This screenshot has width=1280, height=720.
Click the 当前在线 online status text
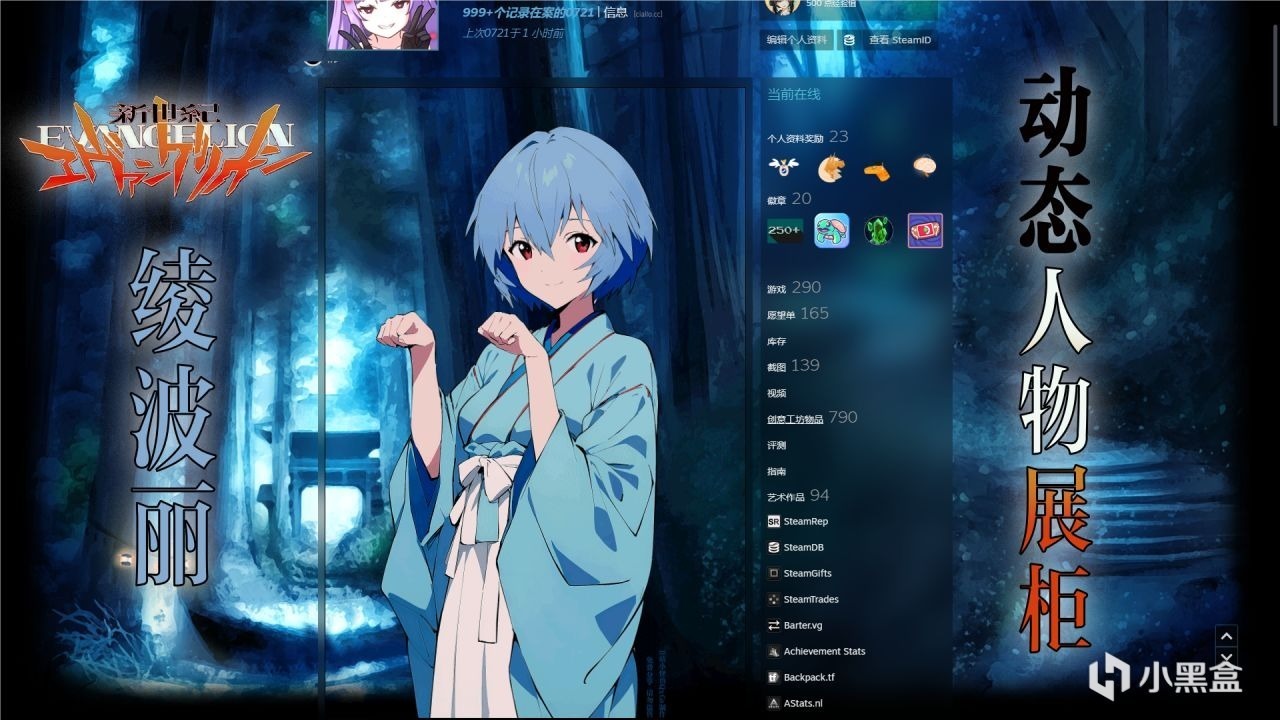click(794, 94)
